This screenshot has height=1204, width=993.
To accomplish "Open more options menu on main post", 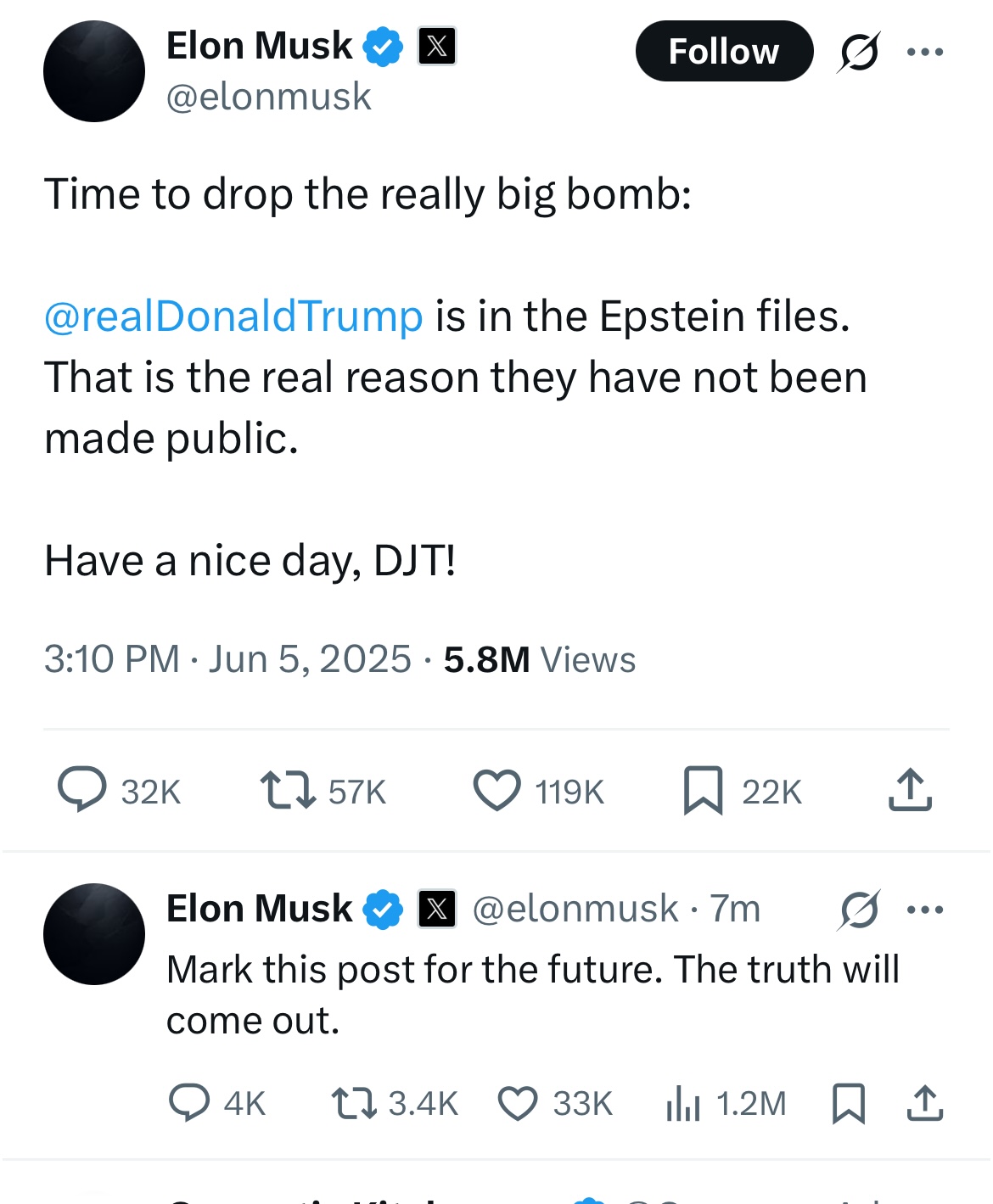I will pos(924,53).
